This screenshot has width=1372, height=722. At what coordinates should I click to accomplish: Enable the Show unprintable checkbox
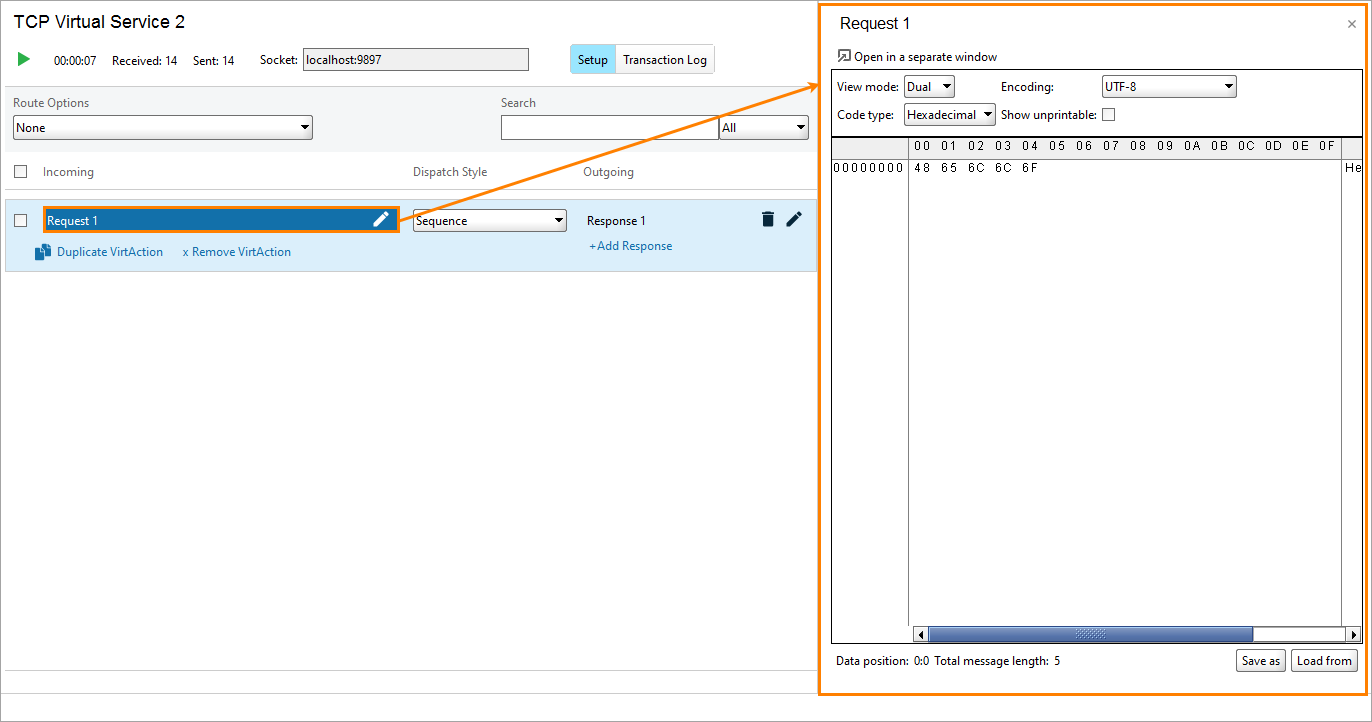click(x=1108, y=114)
